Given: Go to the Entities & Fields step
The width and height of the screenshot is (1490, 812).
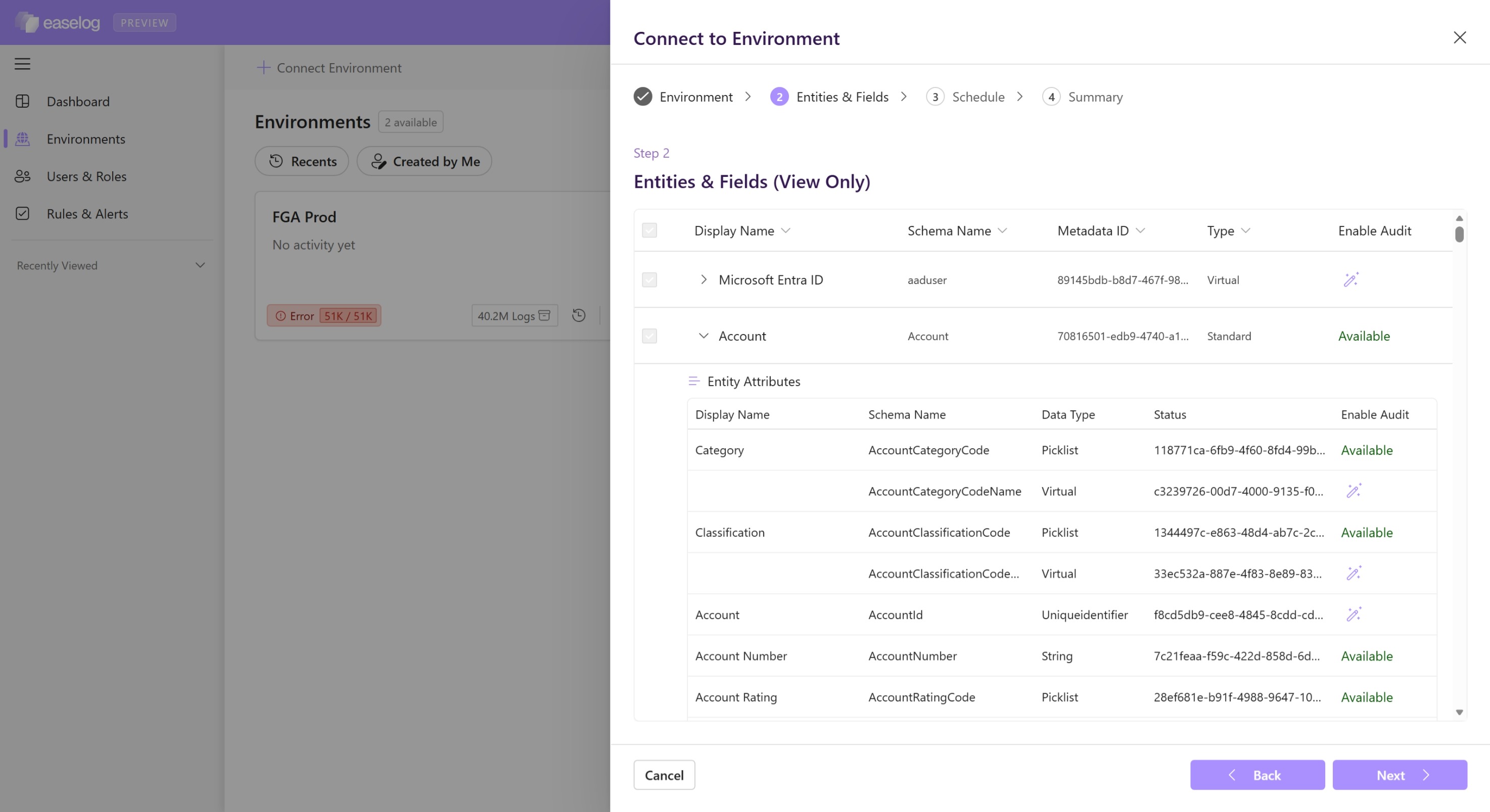Looking at the screenshot, I should coord(829,97).
